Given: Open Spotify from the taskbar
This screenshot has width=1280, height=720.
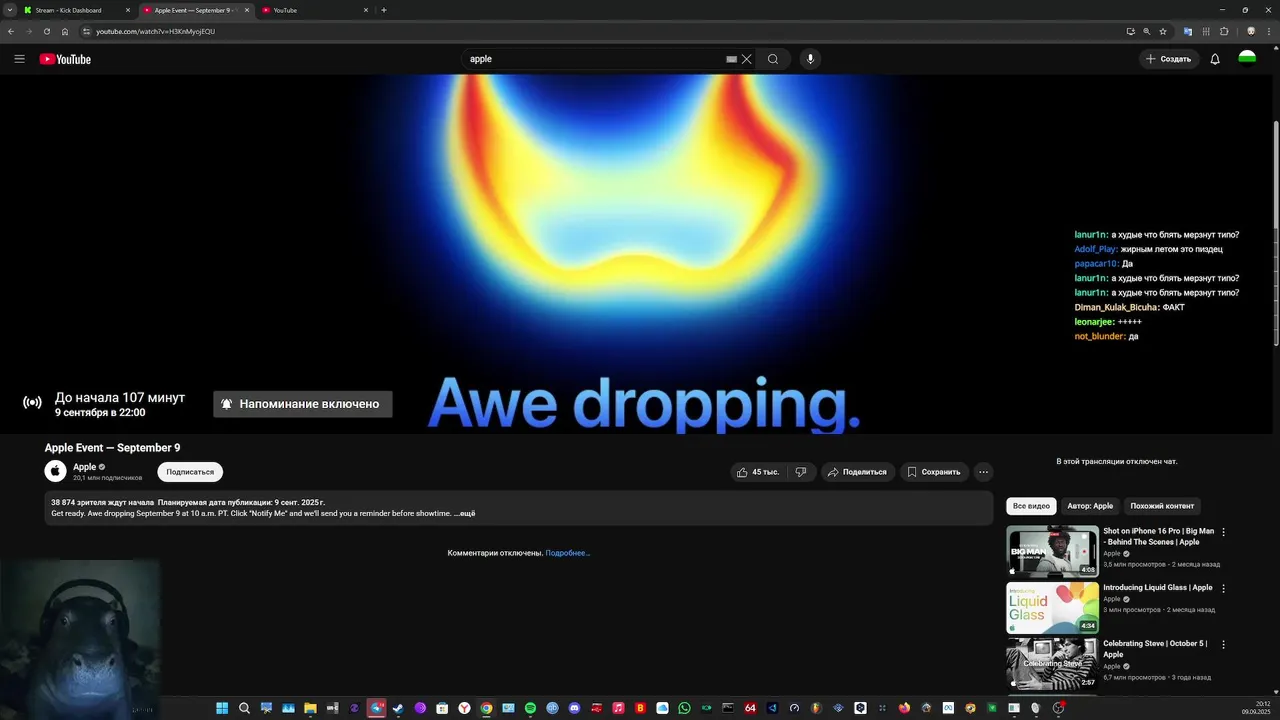Looking at the screenshot, I should click(x=530, y=708).
